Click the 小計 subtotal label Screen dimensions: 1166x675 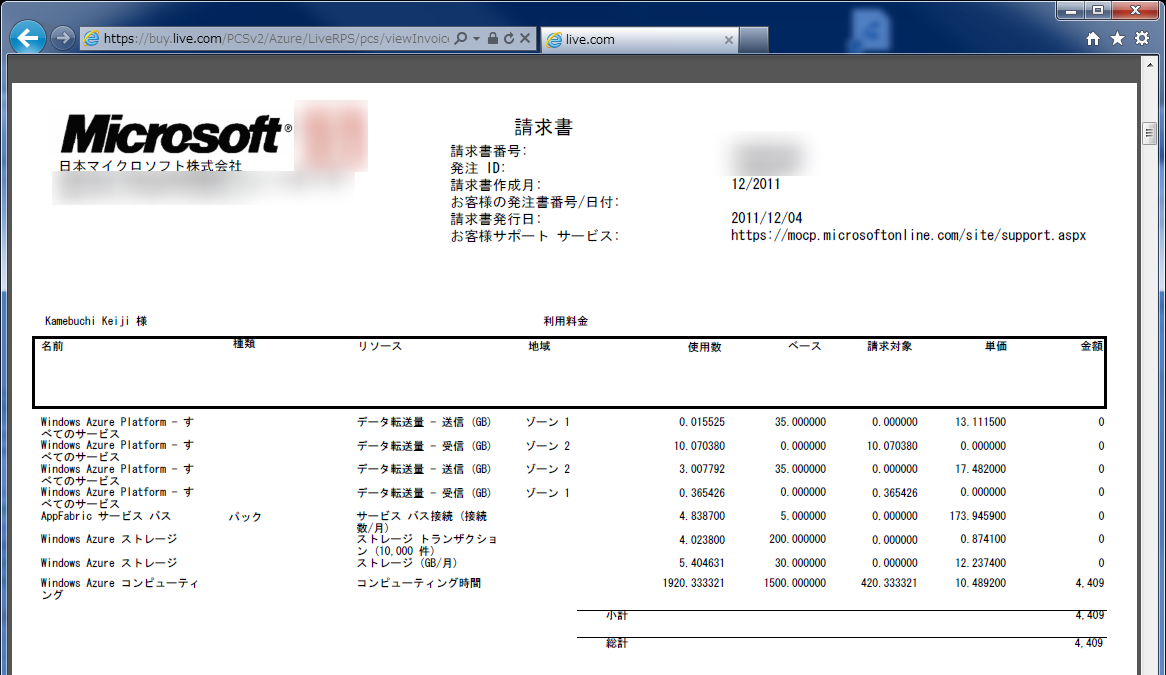[616, 616]
